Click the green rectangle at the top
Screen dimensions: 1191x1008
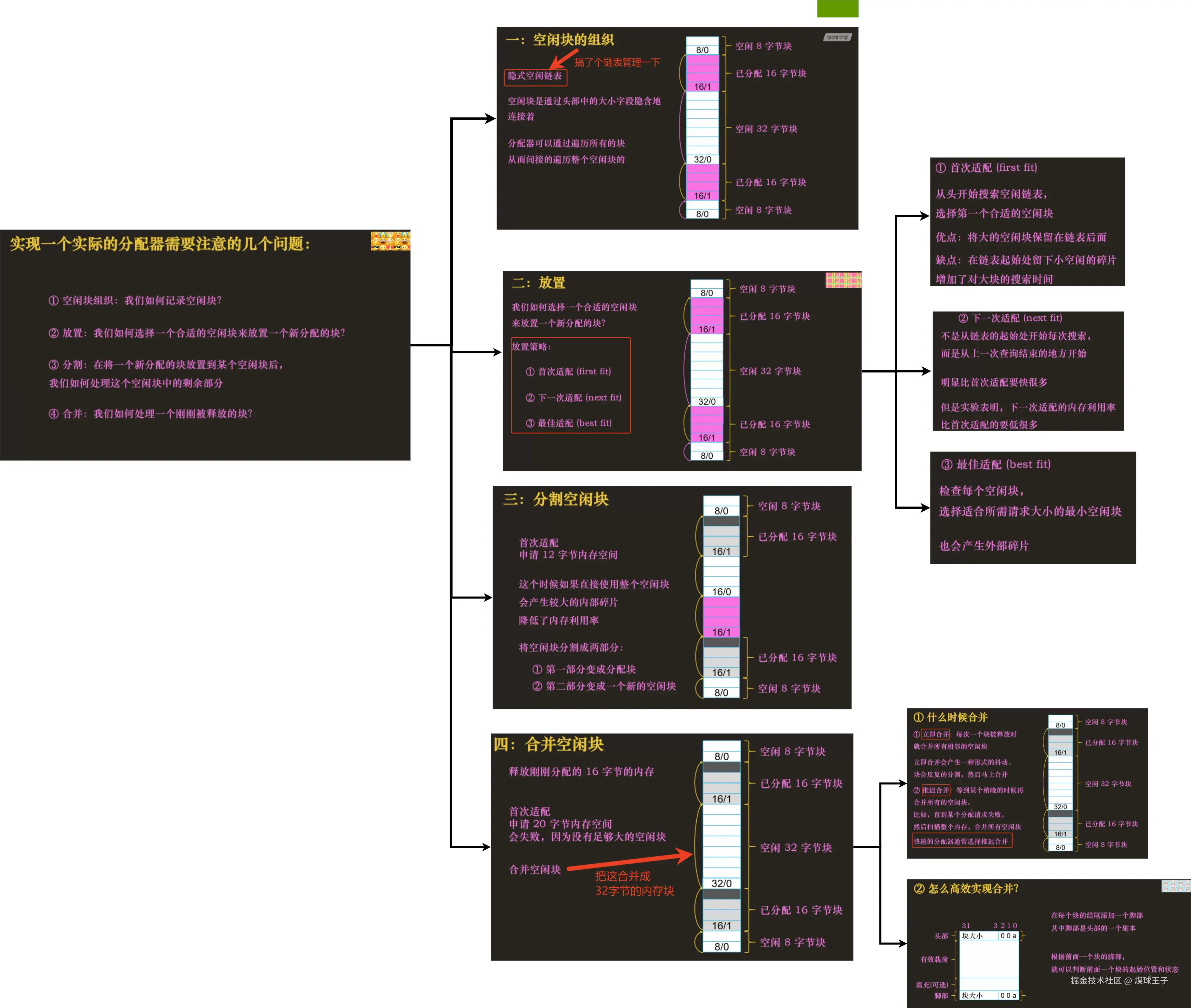pos(837,9)
